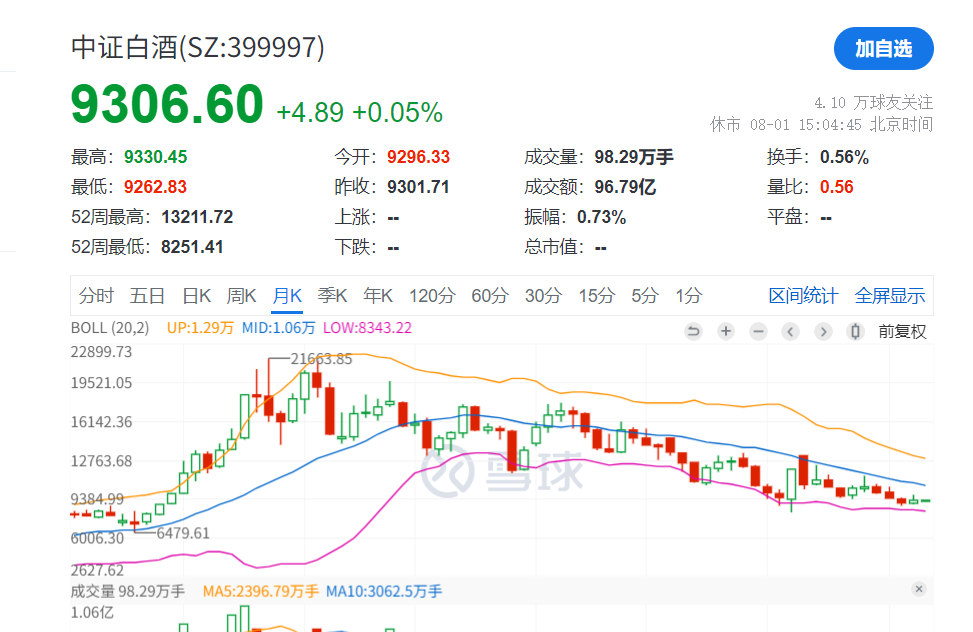Switch to the 年K tab
The image size is (973, 632).
point(378,296)
